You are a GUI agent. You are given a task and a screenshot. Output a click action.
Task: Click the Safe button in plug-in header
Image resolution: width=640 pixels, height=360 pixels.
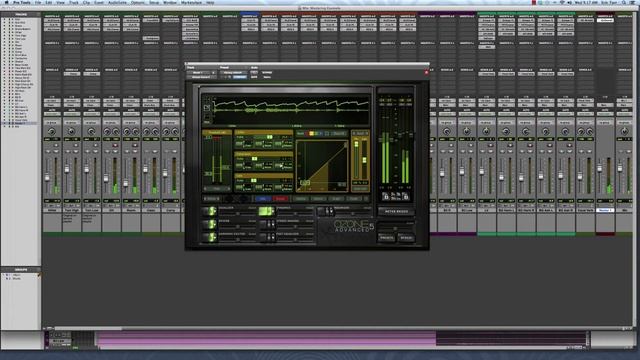pyautogui.click(x=253, y=77)
